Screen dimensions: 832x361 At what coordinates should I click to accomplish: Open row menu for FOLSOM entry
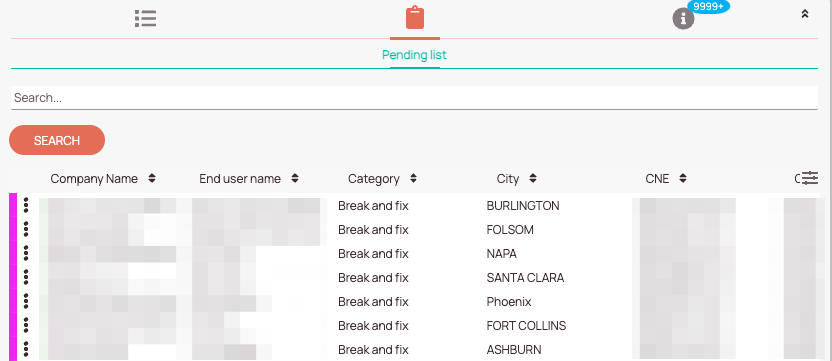(x=26, y=229)
